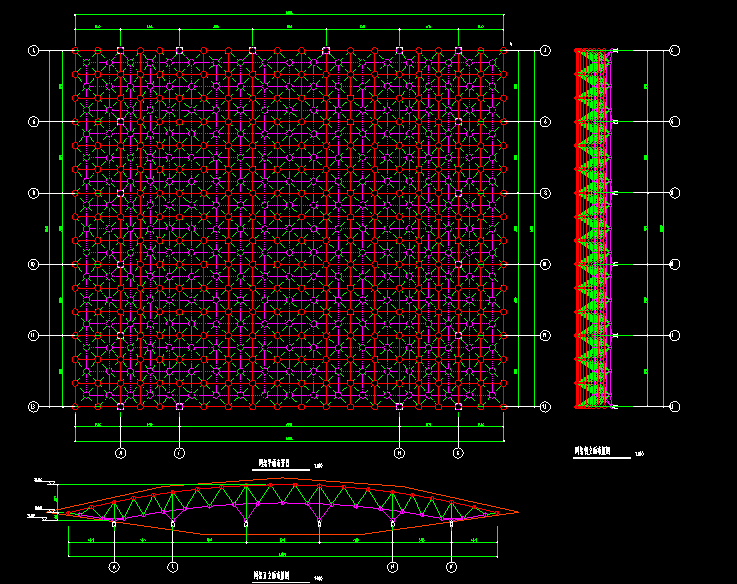This screenshot has height=584, width=737.
Task: Select the bottom-left axis bubble of the plan view
Action: click(33, 407)
